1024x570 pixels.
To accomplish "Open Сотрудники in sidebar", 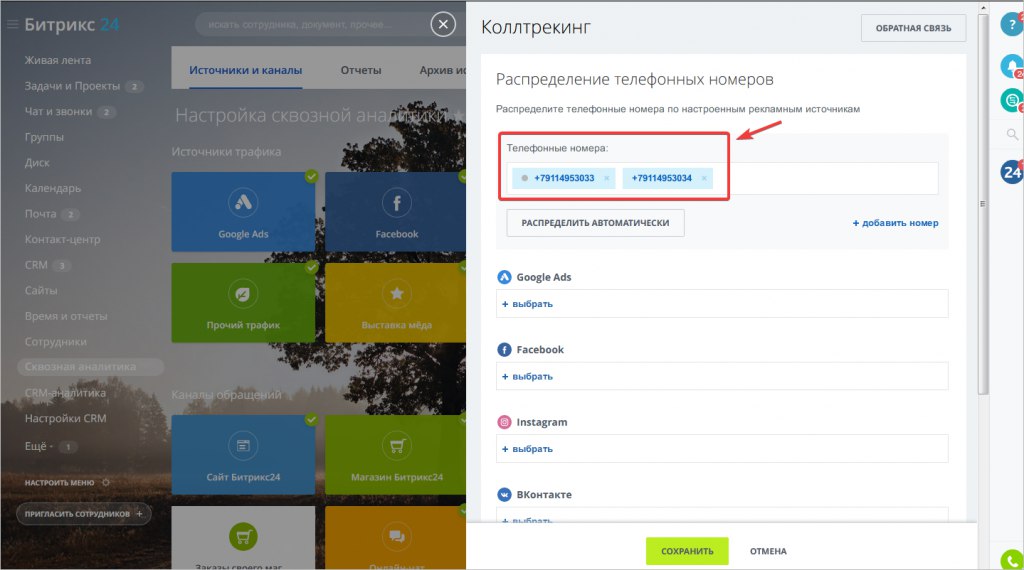I will [56, 341].
